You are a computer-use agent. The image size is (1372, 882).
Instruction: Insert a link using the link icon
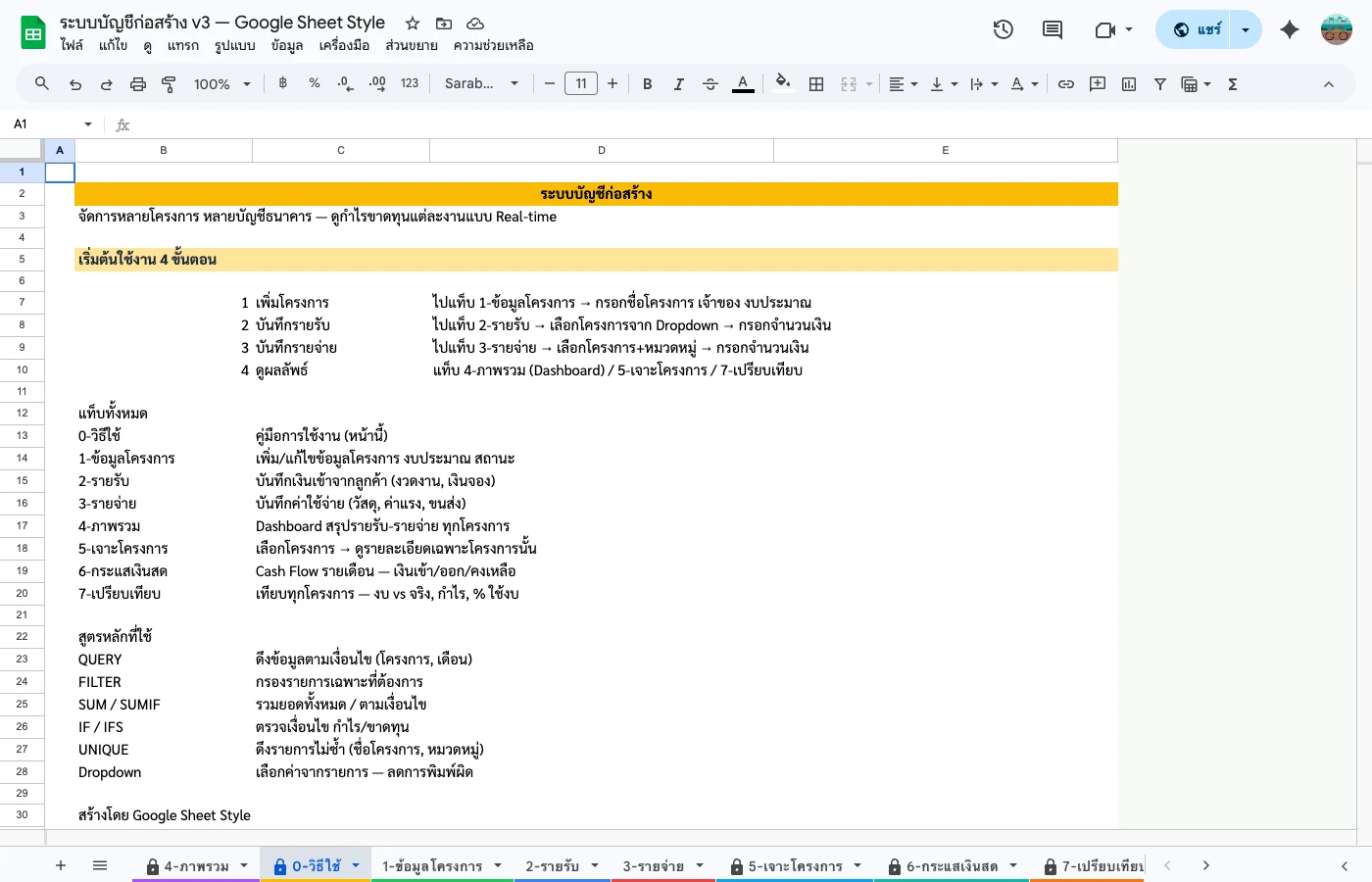click(1066, 83)
